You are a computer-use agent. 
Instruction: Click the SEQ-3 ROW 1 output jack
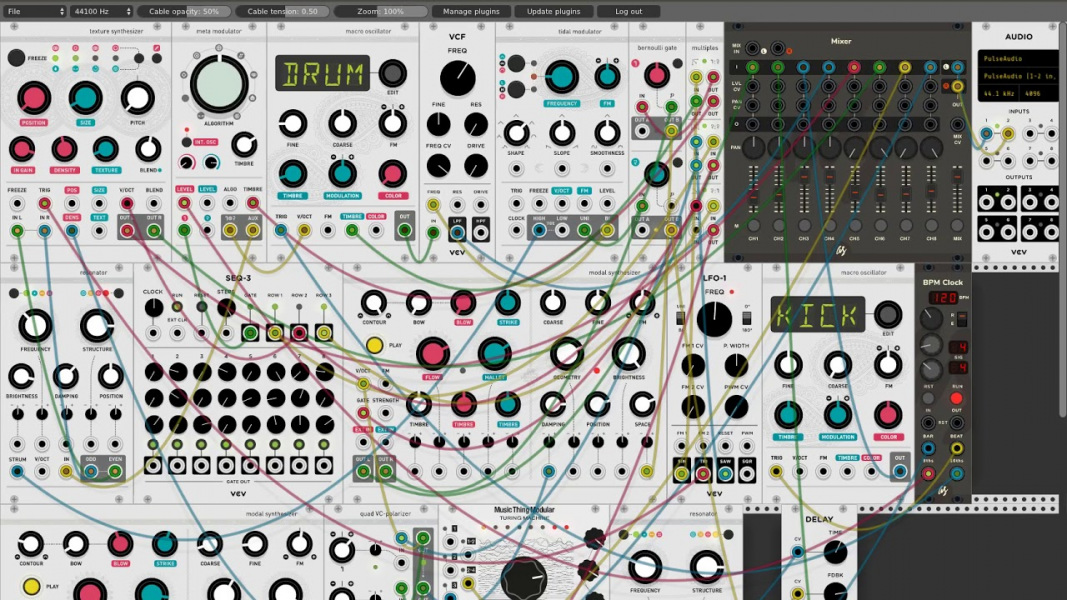click(274, 333)
